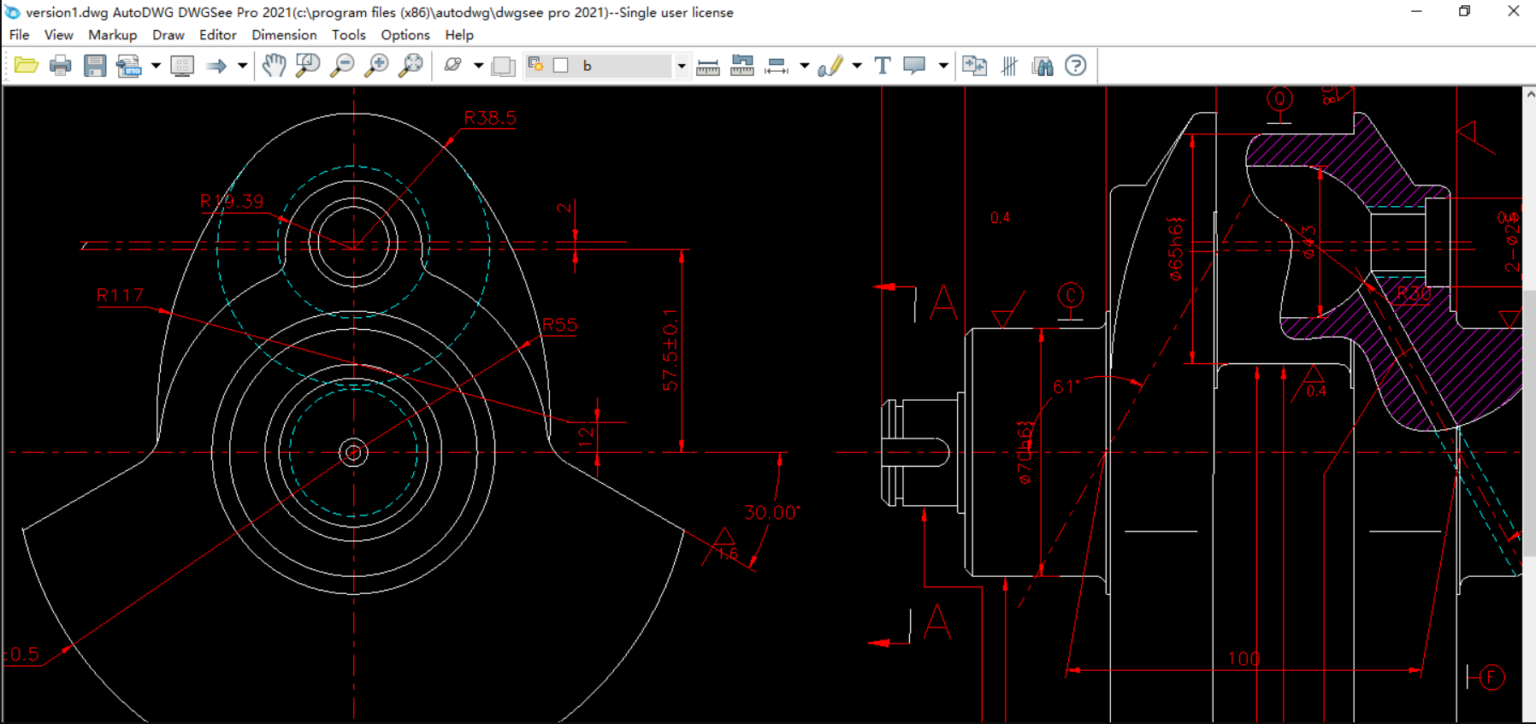Open the Find with the binoculars icon
Screen dimensions: 1536x724
coord(1040,65)
